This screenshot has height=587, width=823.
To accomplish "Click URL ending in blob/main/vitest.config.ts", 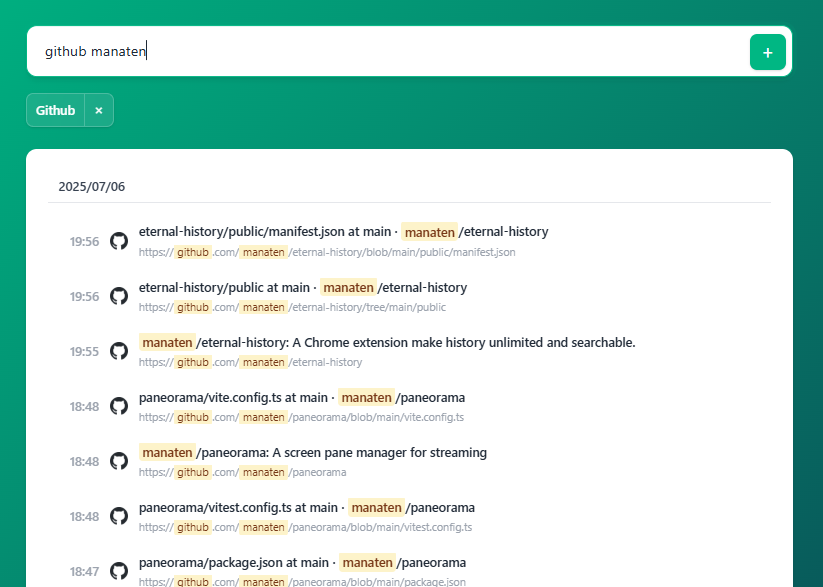I will [x=305, y=527].
